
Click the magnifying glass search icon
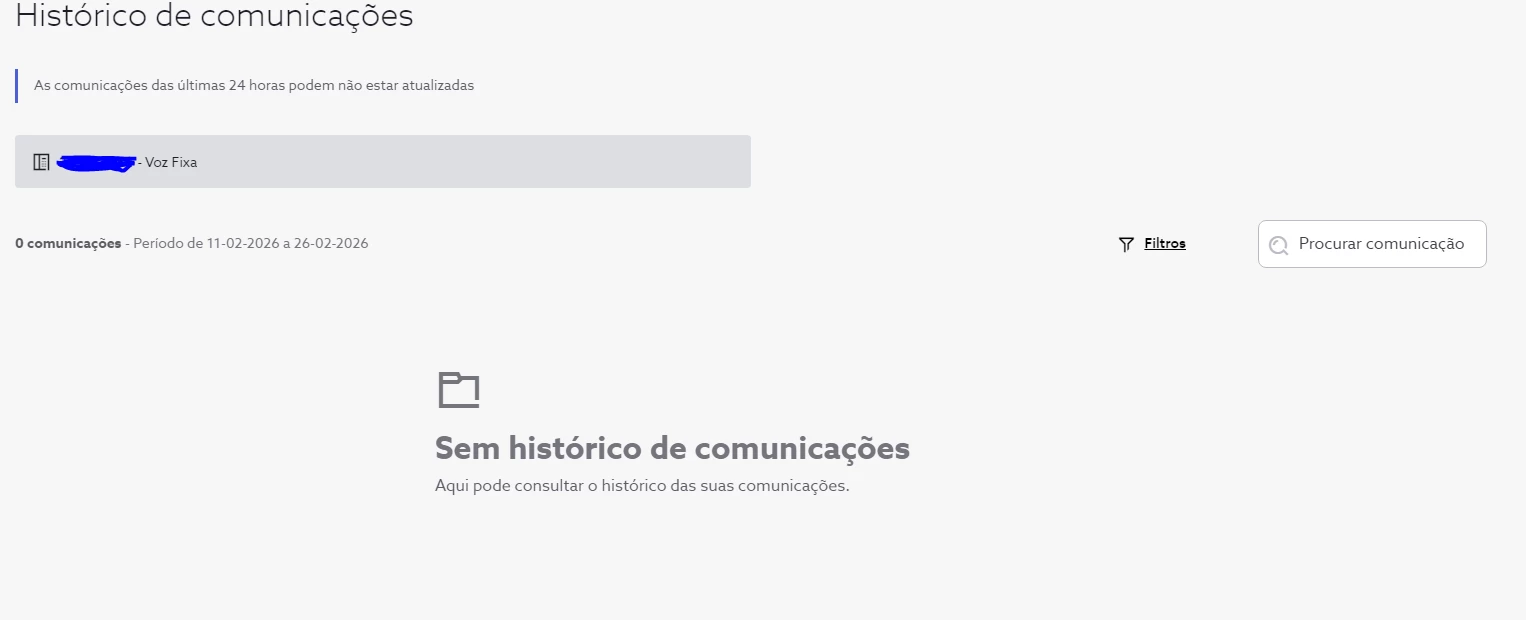point(1278,245)
